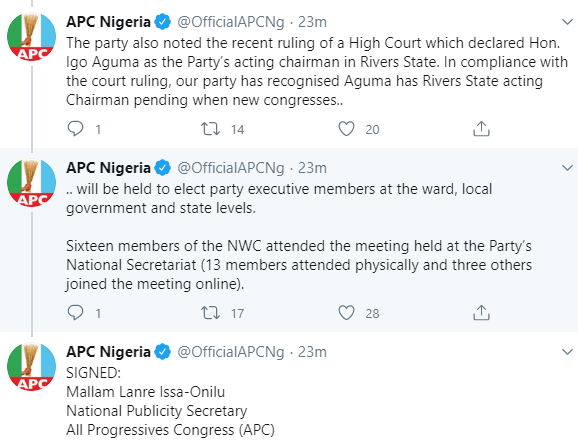Open the 23m timestamp of the SIGNED tweet
Image resolution: width=578 pixels, height=446 pixels.
click(312, 352)
